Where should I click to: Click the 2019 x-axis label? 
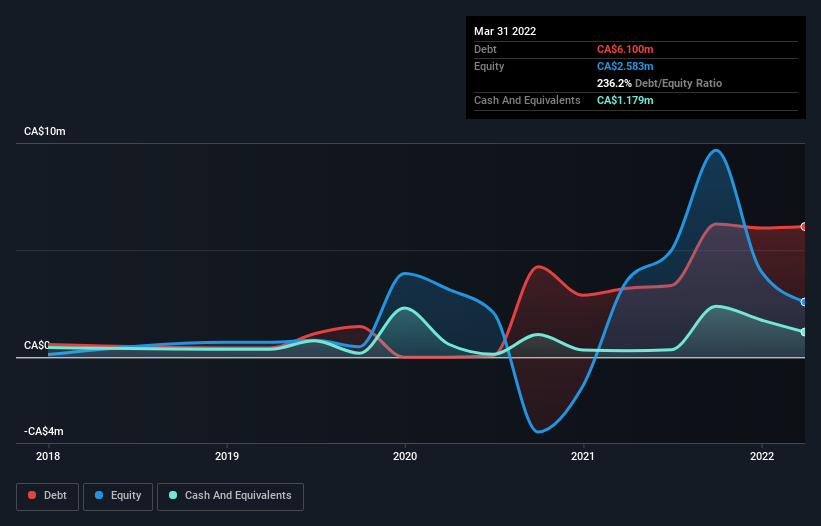pos(227,456)
